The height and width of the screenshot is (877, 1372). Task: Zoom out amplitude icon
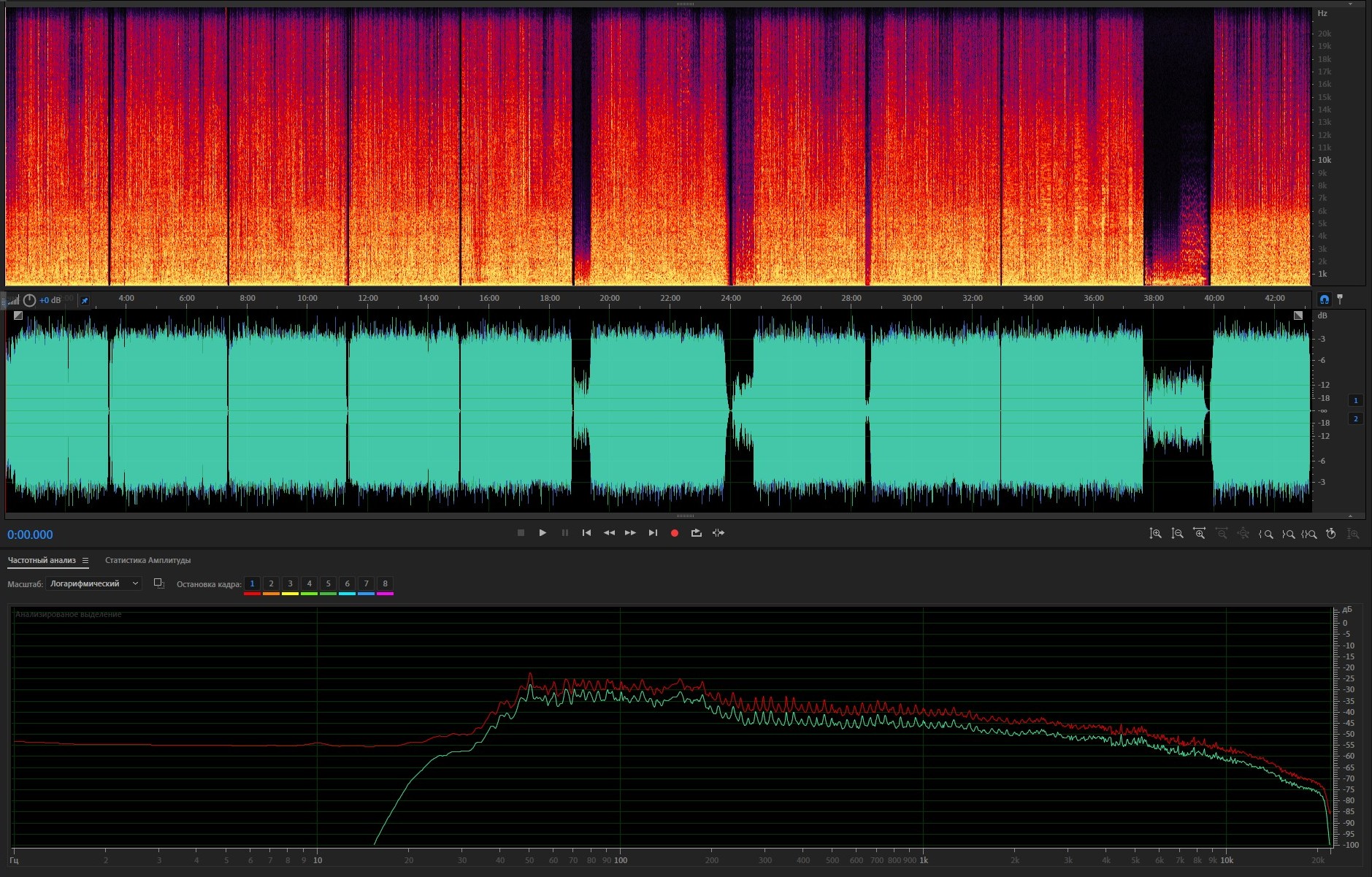tap(1177, 534)
